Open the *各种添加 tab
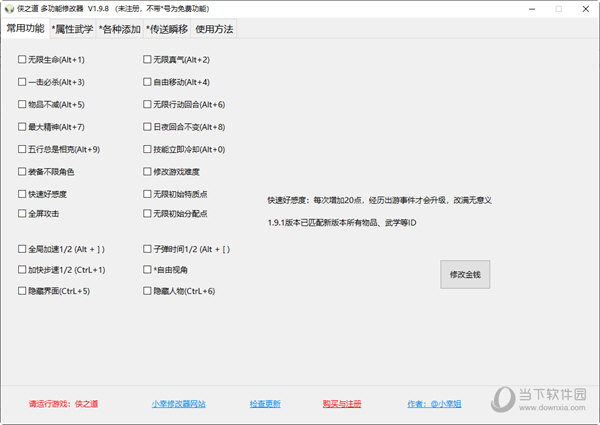Image resolution: width=600 pixels, height=425 pixels. (120, 29)
